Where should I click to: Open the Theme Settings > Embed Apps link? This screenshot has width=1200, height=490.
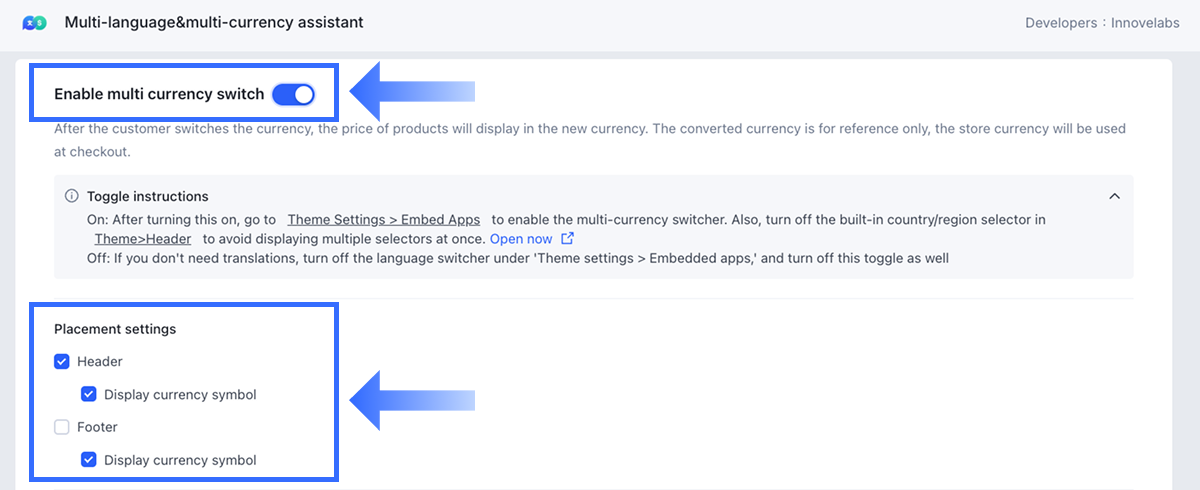click(383, 219)
